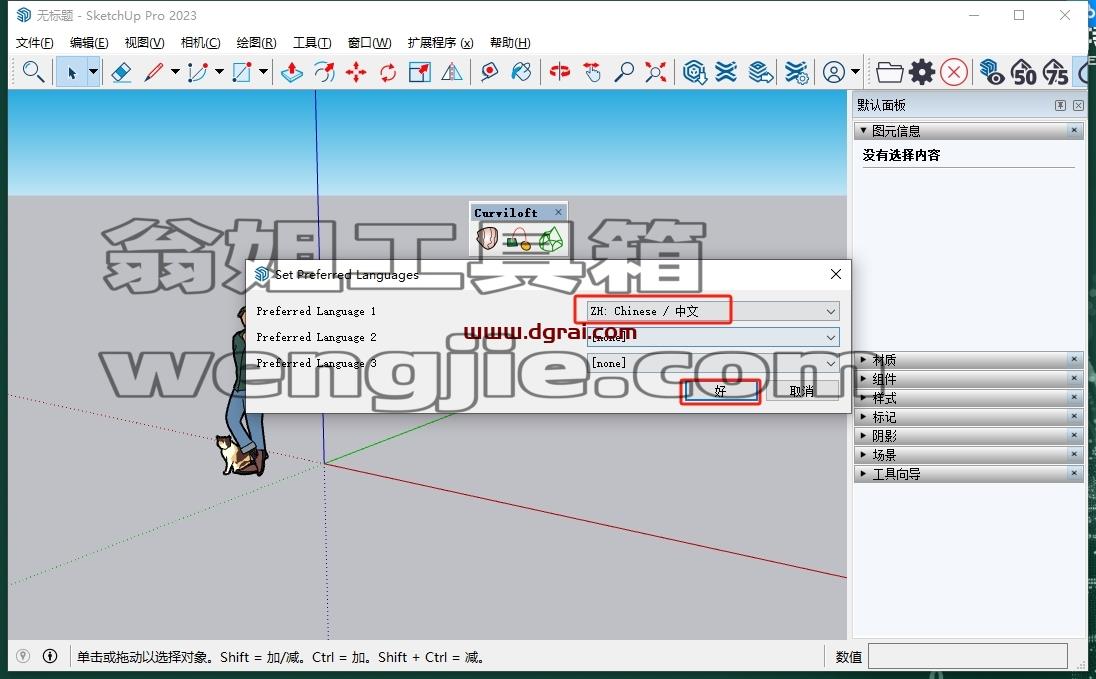Open the 文件(F) menu
Viewport: 1096px width, 679px height.
pyautogui.click(x=34, y=43)
